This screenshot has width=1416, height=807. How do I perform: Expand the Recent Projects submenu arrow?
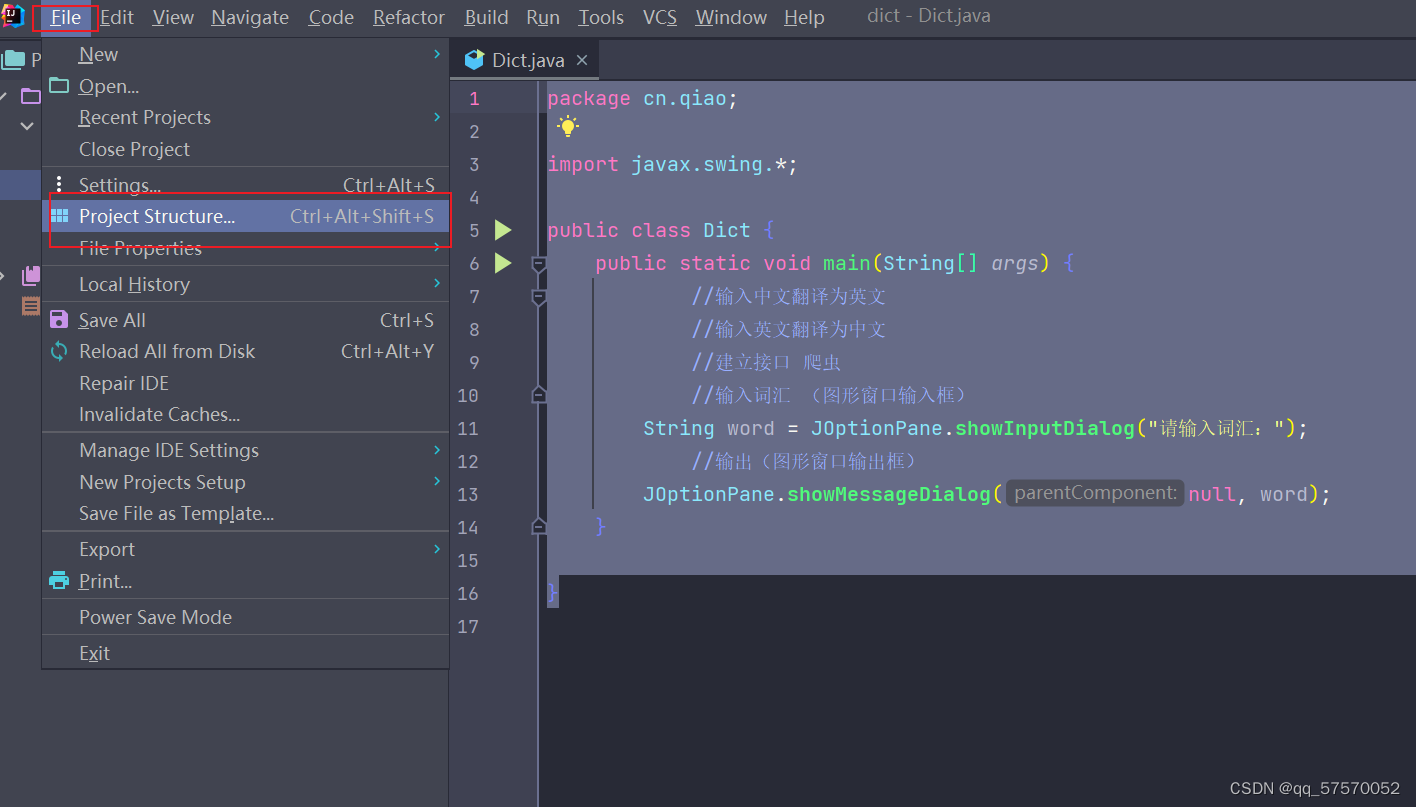pyautogui.click(x=437, y=117)
